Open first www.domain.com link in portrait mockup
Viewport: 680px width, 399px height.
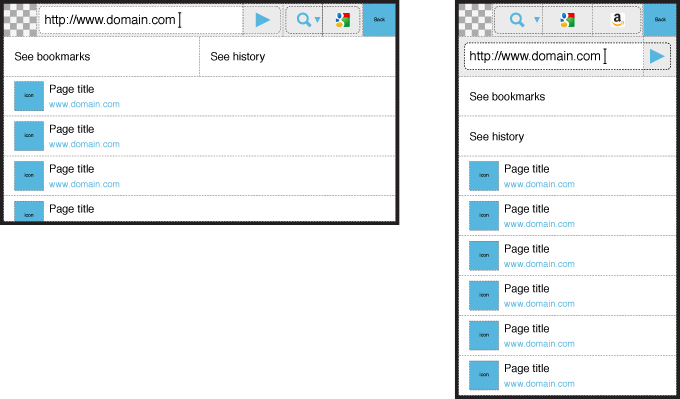point(539,184)
